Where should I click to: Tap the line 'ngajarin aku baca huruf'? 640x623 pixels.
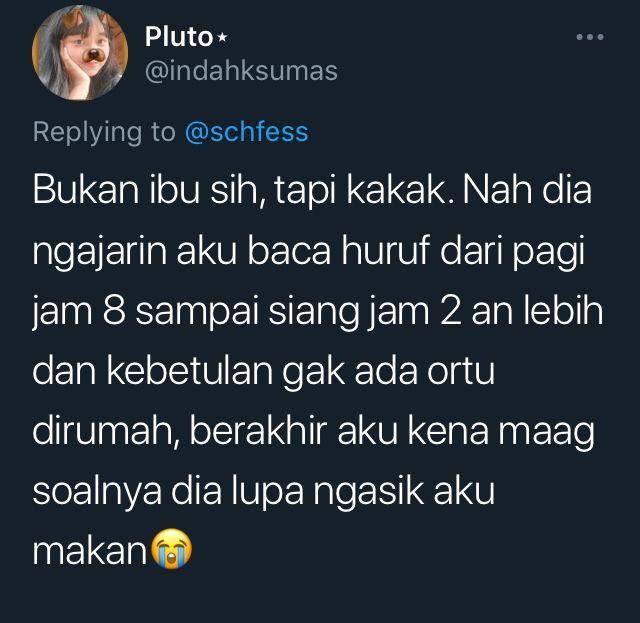click(x=309, y=252)
